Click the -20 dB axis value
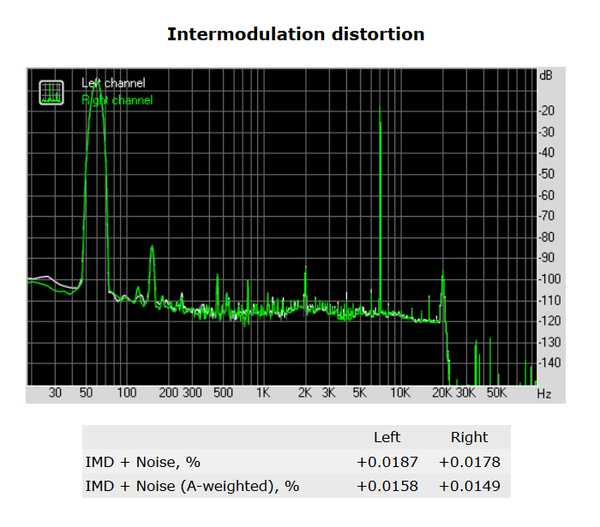The height and width of the screenshot is (527, 600). [x=546, y=111]
